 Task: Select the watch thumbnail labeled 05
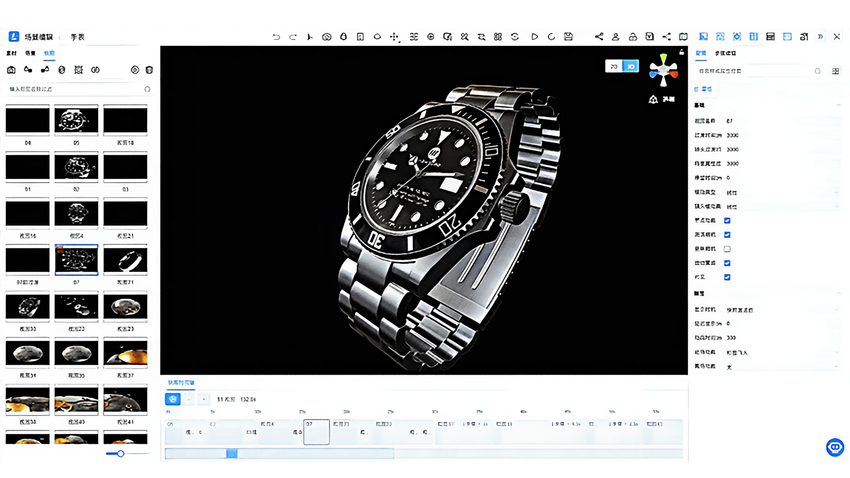[x=76, y=120]
